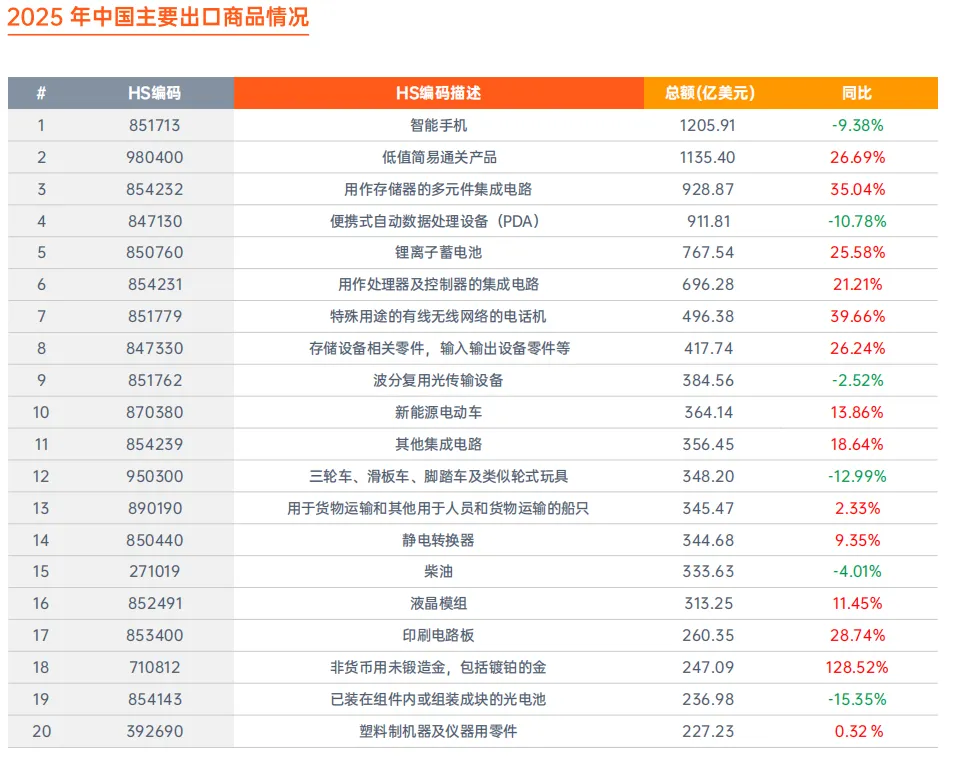Image resolution: width=956 pixels, height=757 pixels.
Task: Click the 柴油 description in row 15
Action: pos(440,571)
